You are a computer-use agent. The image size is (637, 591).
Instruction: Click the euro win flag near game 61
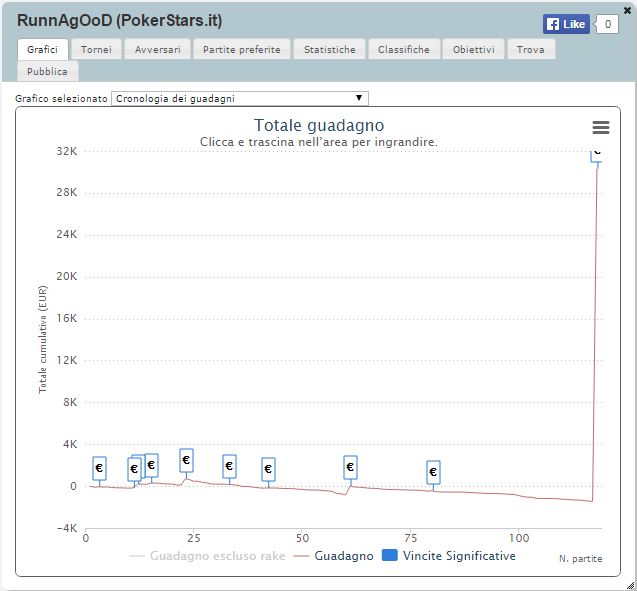pyautogui.click(x=350, y=467)
